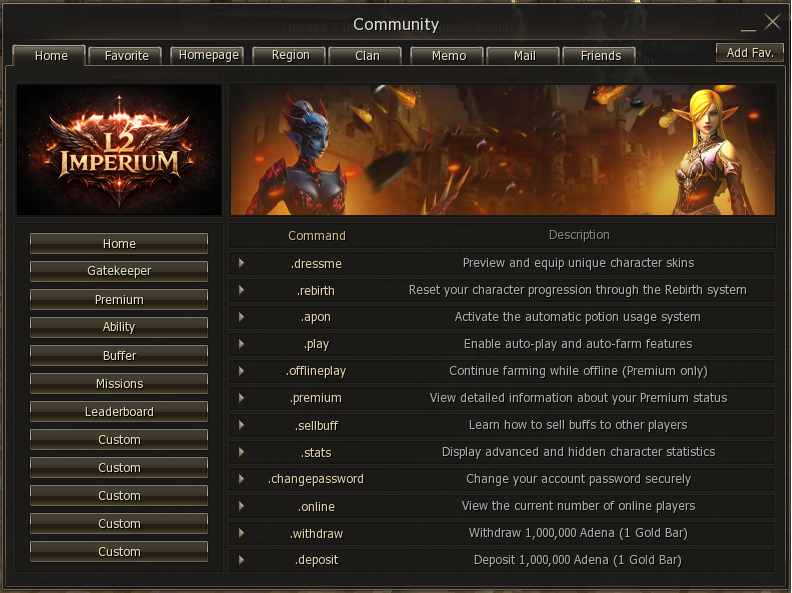
Task: Click 'Display advanced and hidden character statistics'
Action: coord(578,452)
